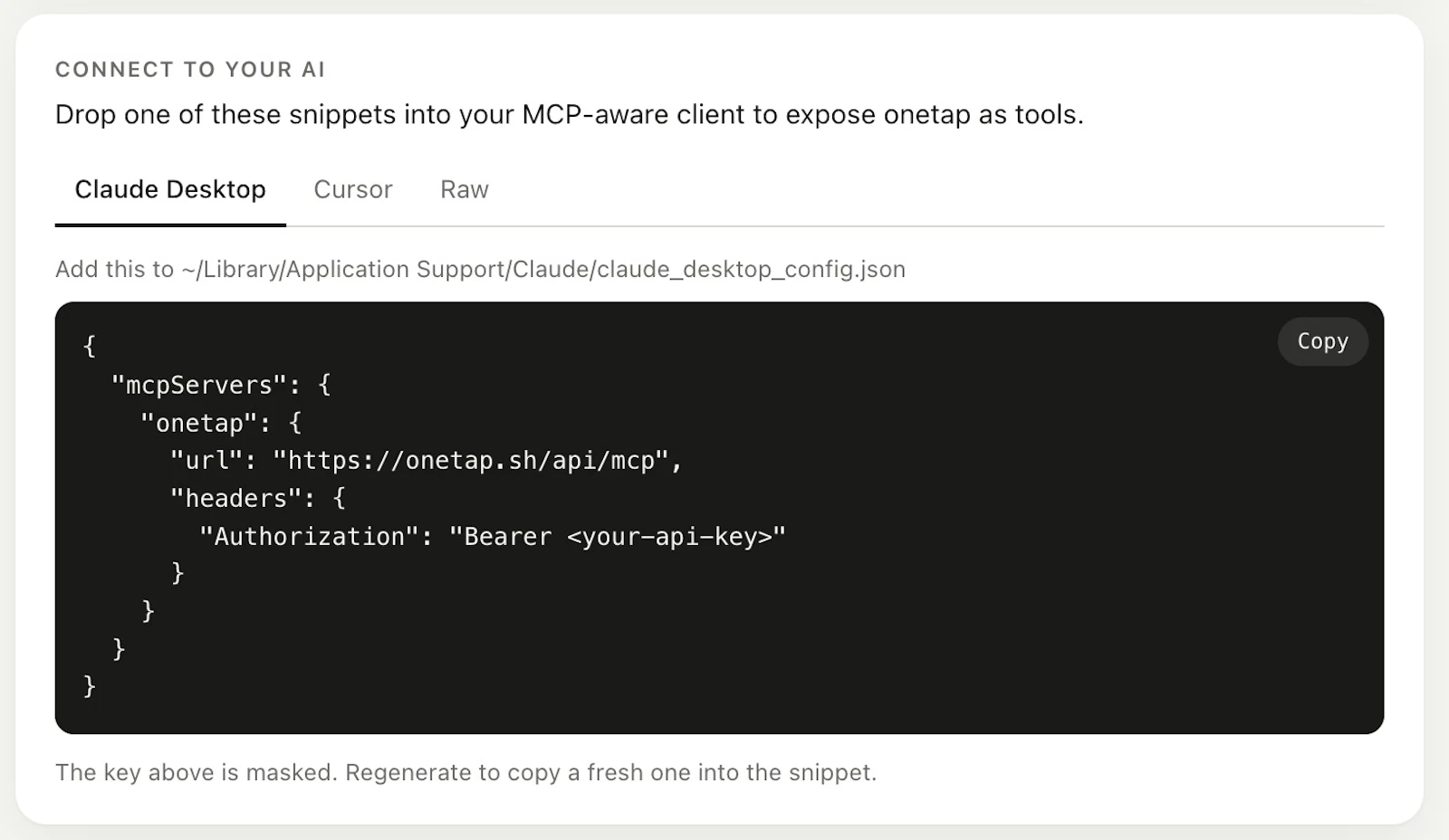This screenshot has height=840, width=1449.
Task: Click the "headers" key in the snippet
Action: pos(235,498)
